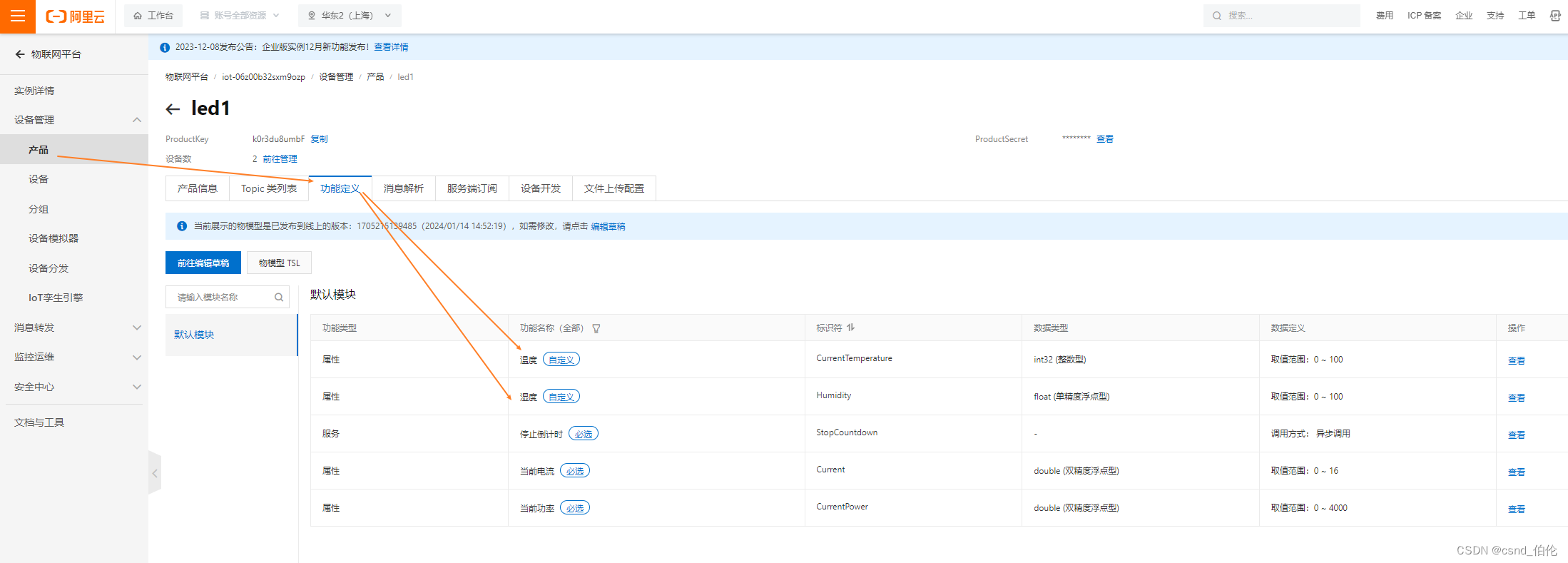Screen dimensions: 1568x563
Task: Click the 自定义 tag on 温度 row
Action: tap(561, 360)
